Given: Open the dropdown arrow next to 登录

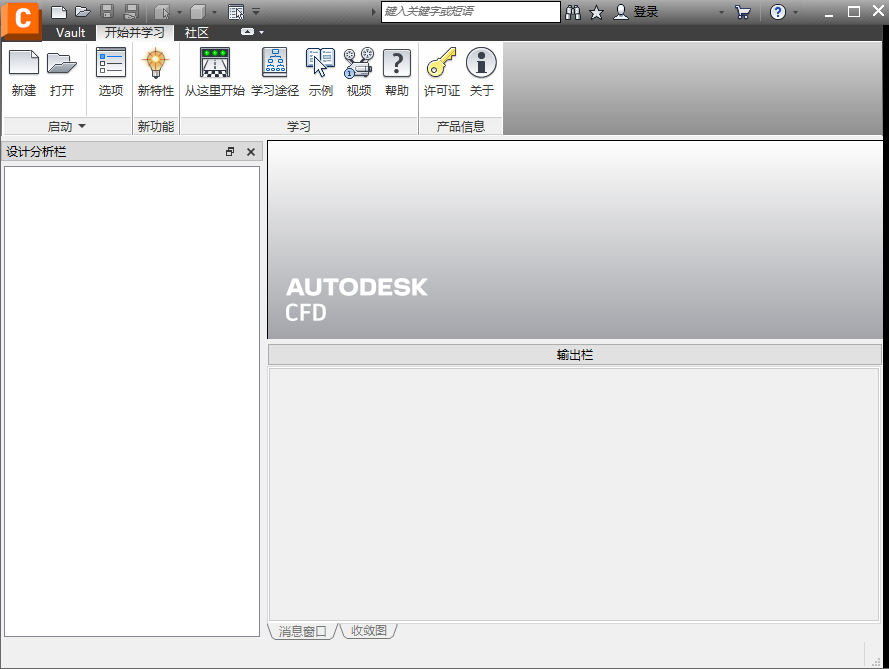Looking at the screenshot, I should [x=721, y=12].
